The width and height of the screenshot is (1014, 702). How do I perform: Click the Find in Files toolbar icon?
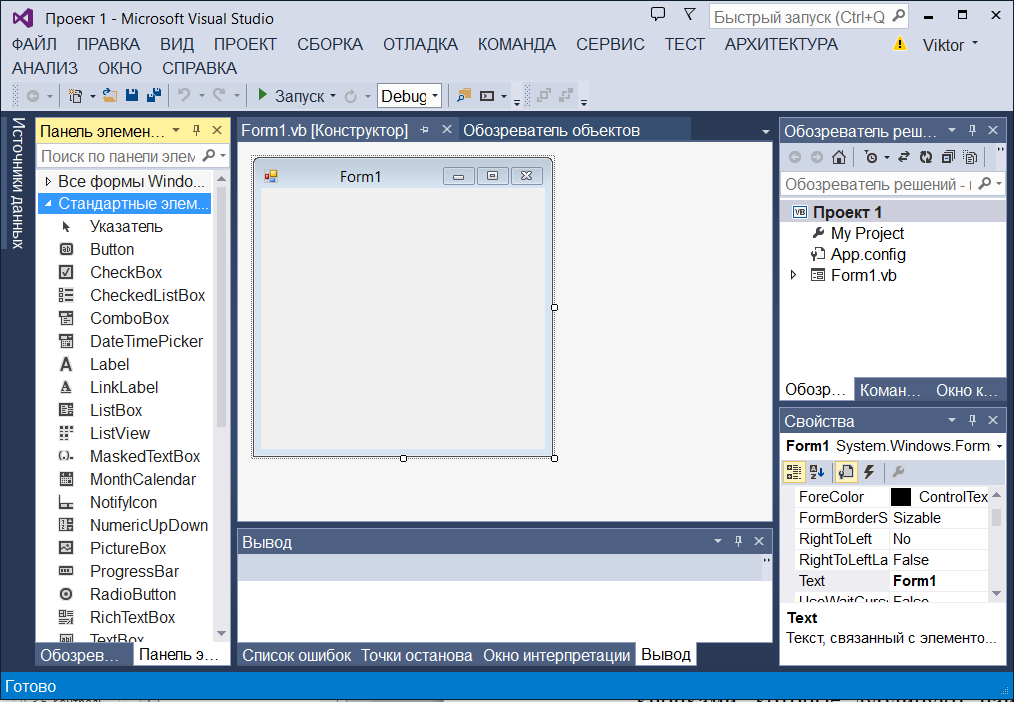pyautogui.click(x=464, y=96)
